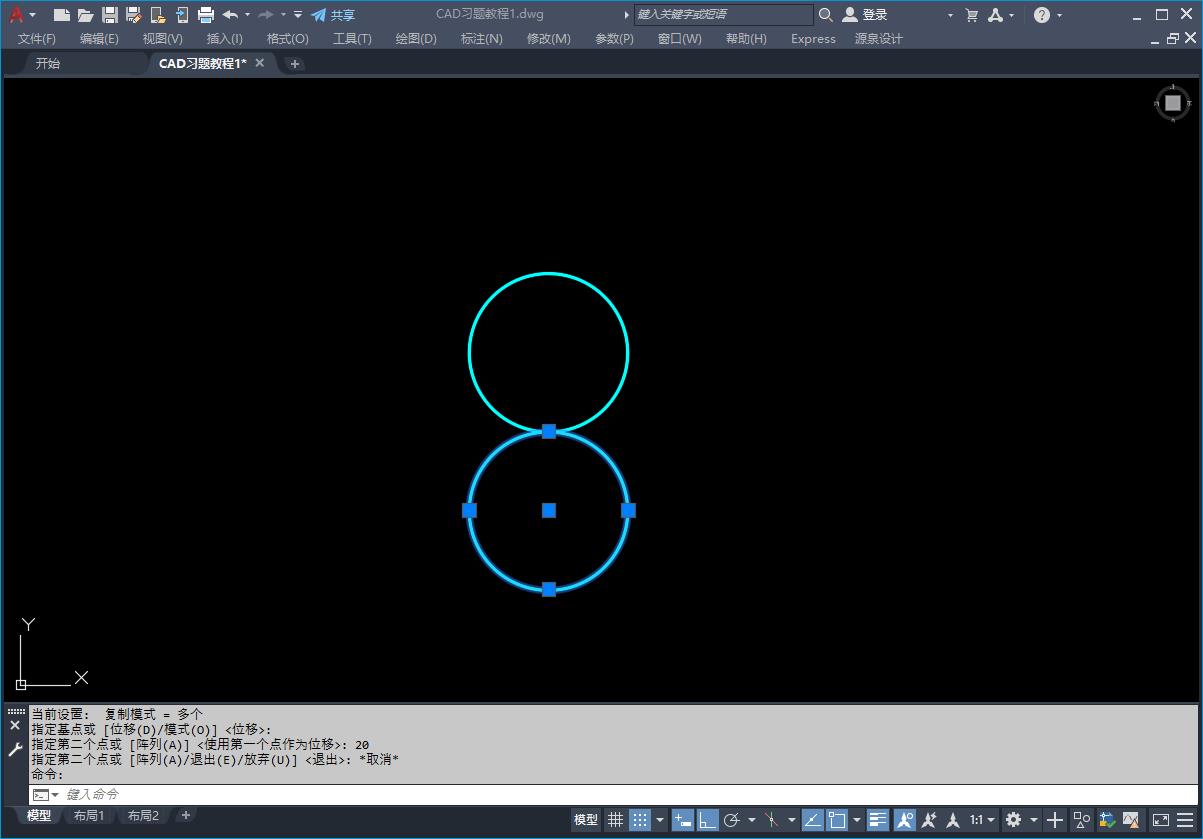Toggle drawing grid display
This screenshot has height=839, width=1203.
616,820
